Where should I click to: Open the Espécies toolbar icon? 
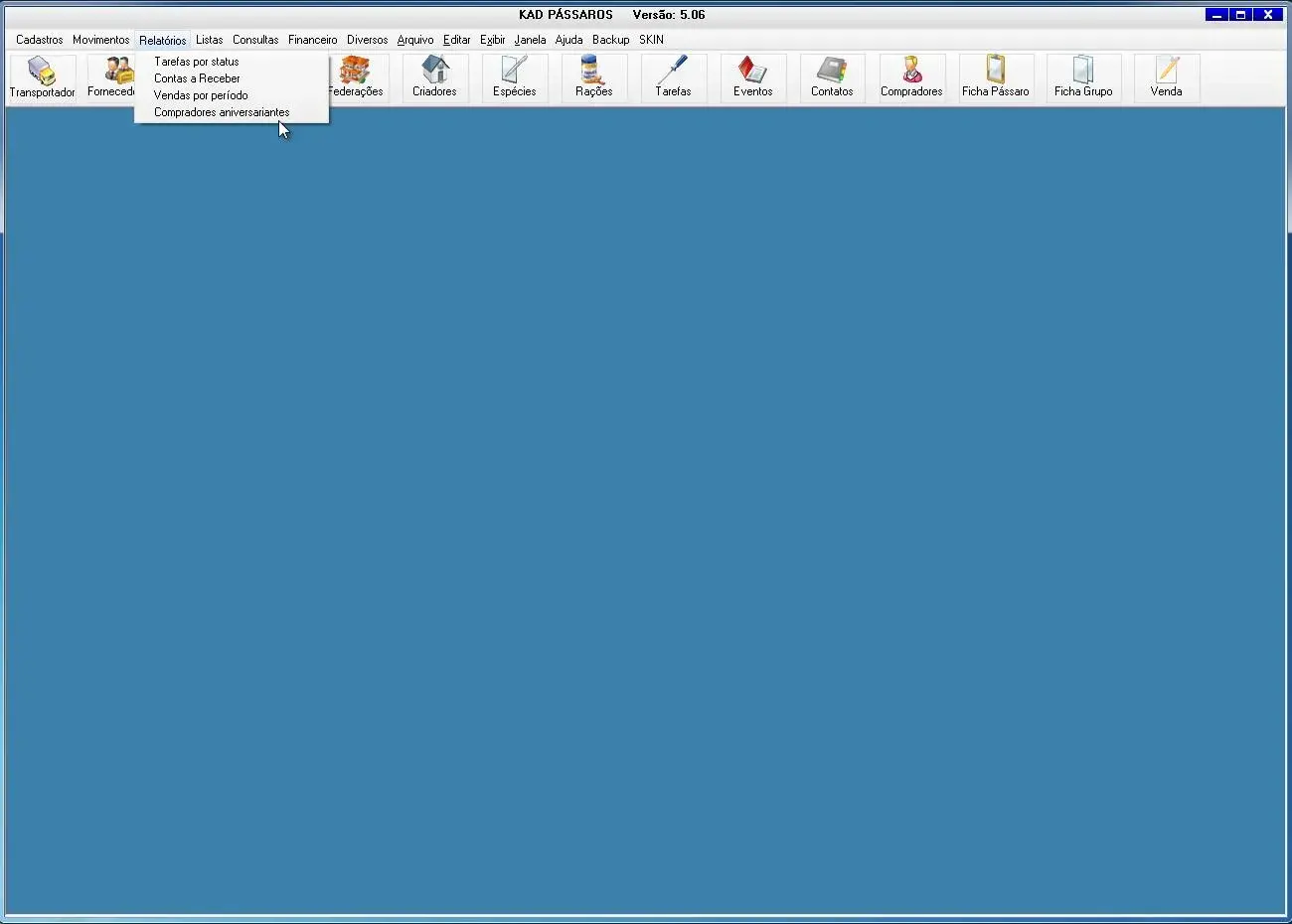click(x=514, y=77)
